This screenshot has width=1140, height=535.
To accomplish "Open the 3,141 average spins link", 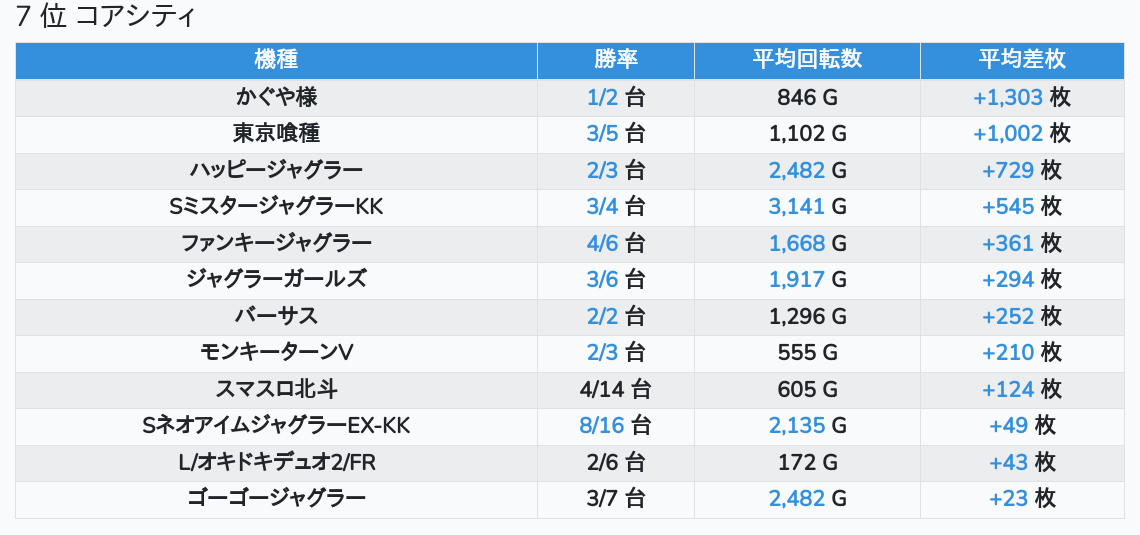I will coord(797,207).
